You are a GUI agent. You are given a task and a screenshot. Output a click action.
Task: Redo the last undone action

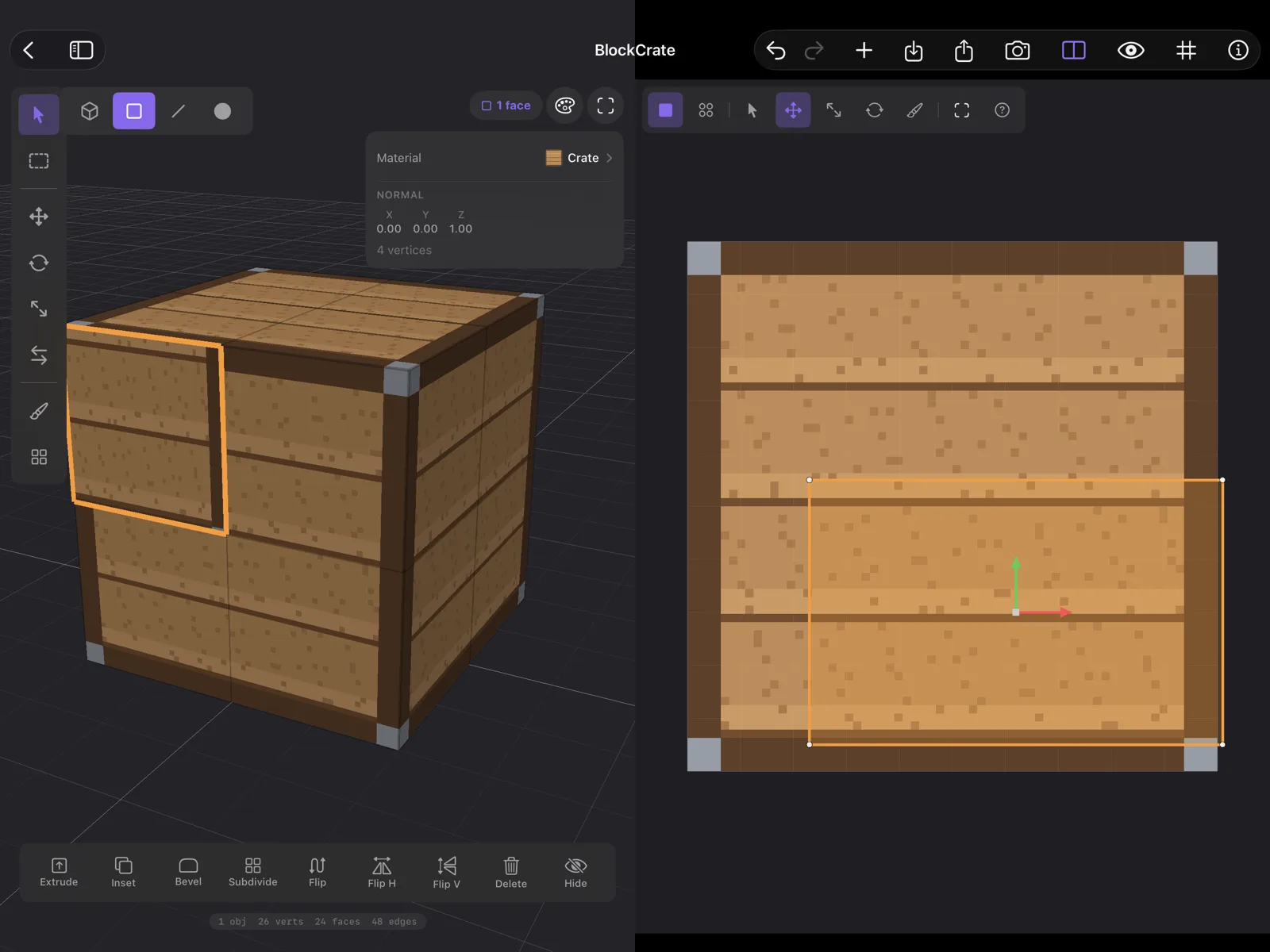pyautogui.click(x=814, y=51)
